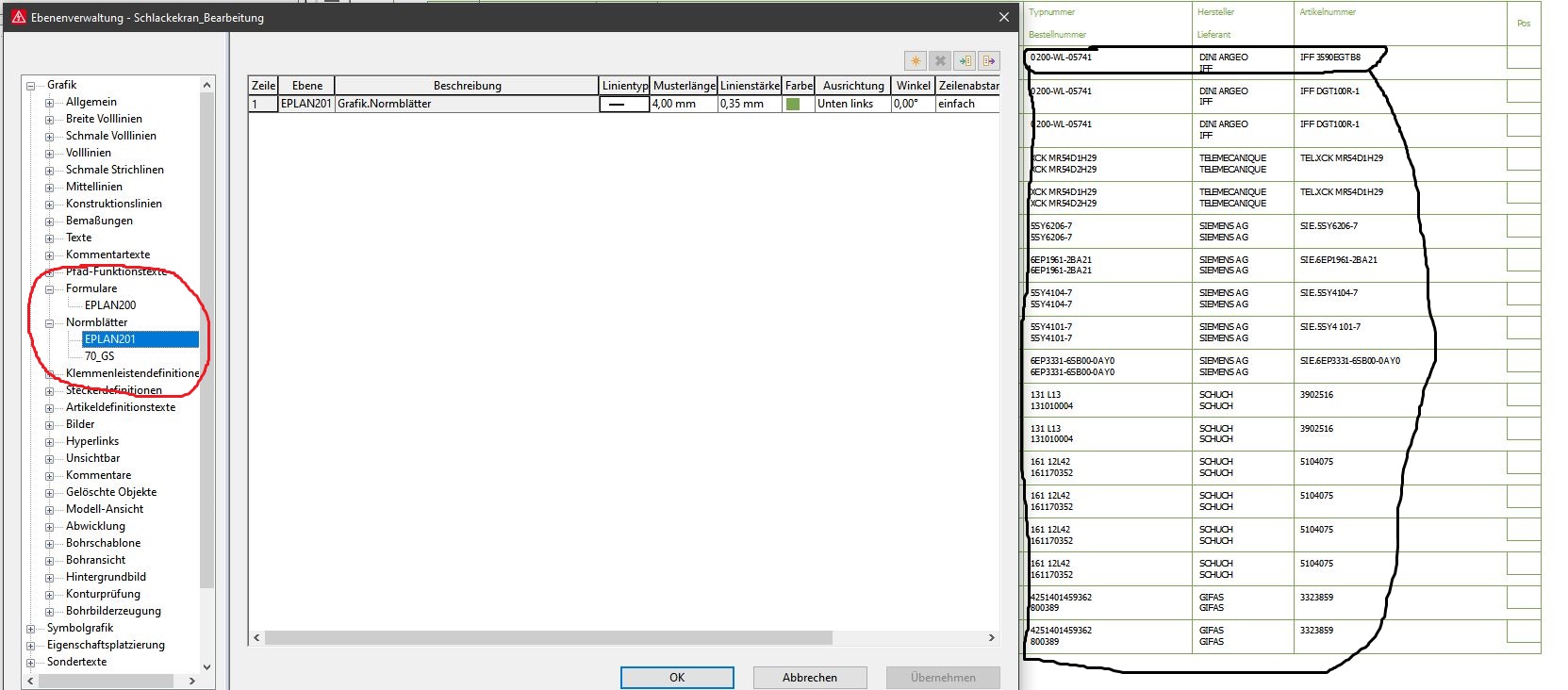Click 'SIE.6EP1961-2BA21' in the parts list

pyautogui.click(x=1338, y=260)
